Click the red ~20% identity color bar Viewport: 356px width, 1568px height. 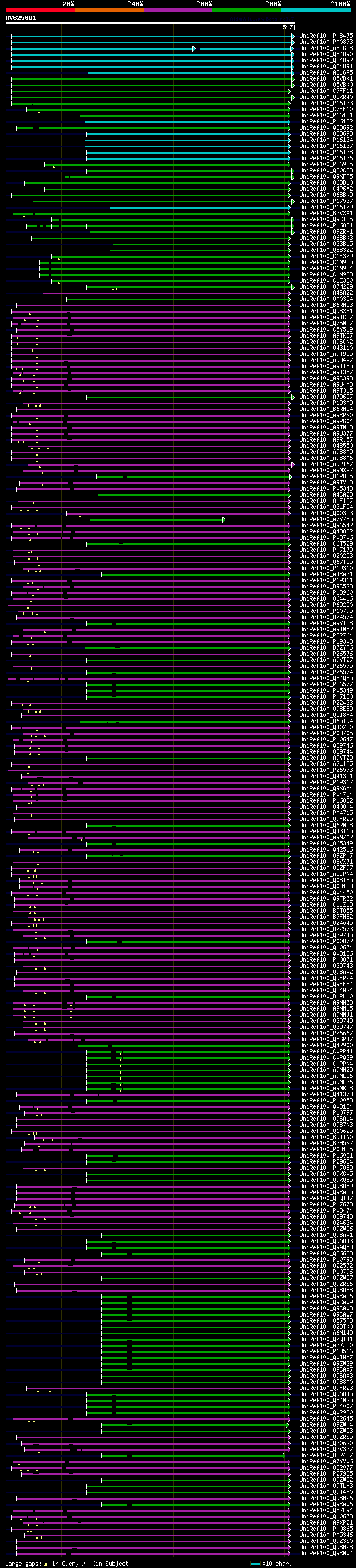(39, 10)
